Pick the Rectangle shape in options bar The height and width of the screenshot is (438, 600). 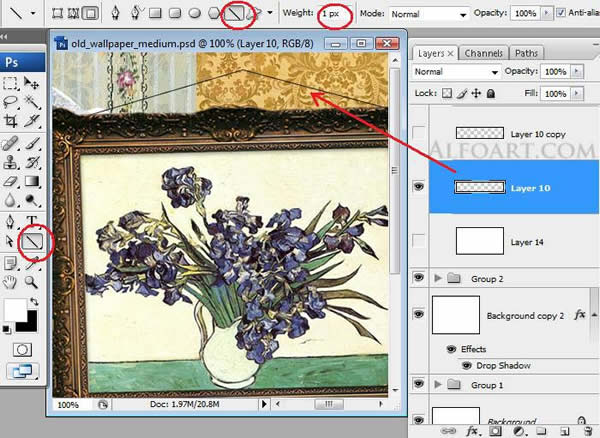point(155,13)
